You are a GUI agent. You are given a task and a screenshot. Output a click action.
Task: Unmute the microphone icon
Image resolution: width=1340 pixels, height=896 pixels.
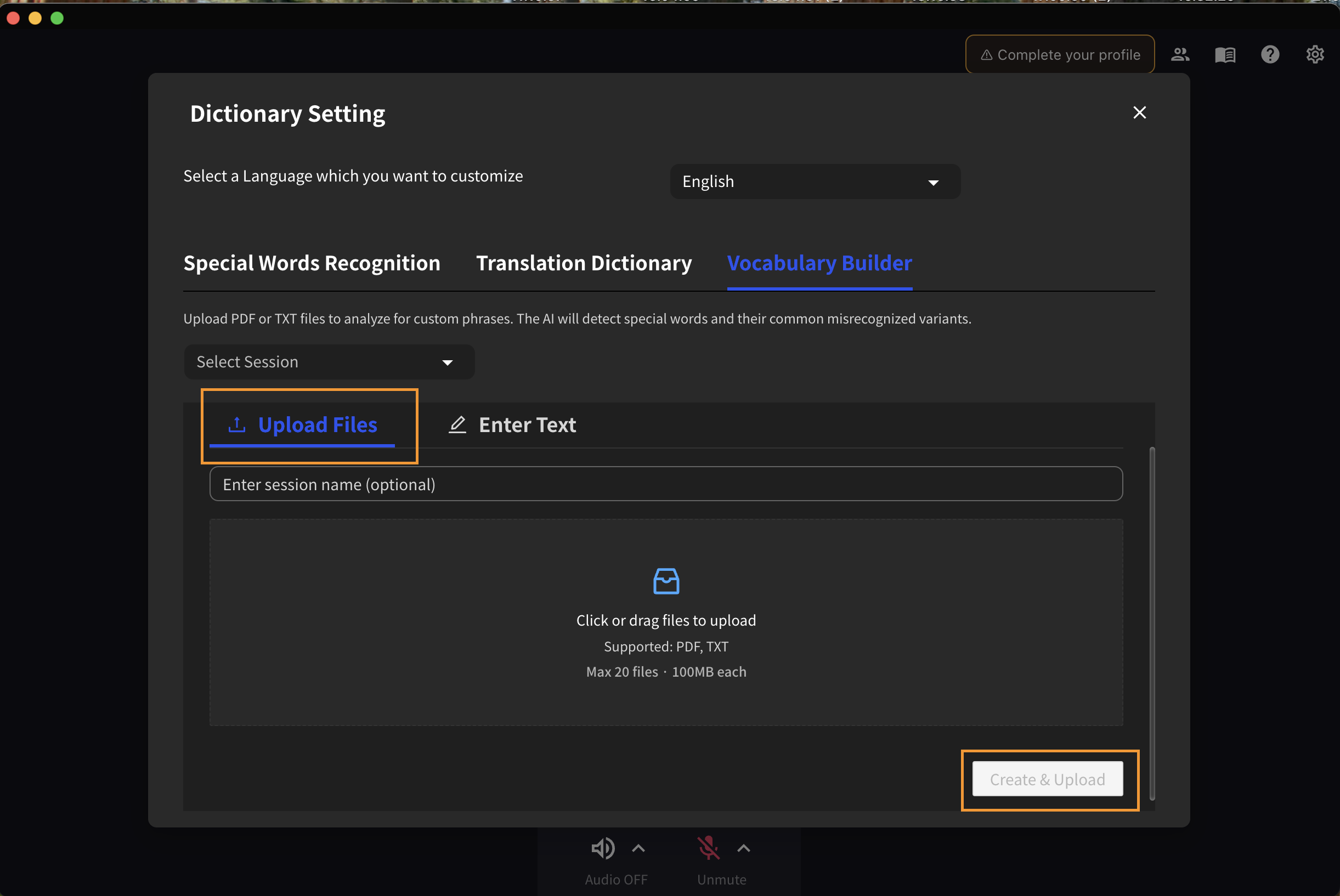click(708, 848)
